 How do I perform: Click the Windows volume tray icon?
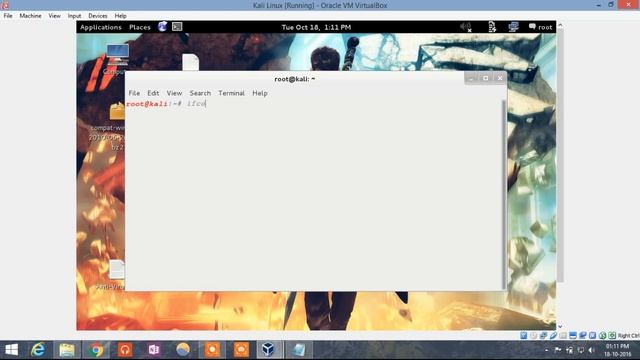[591, 350]
